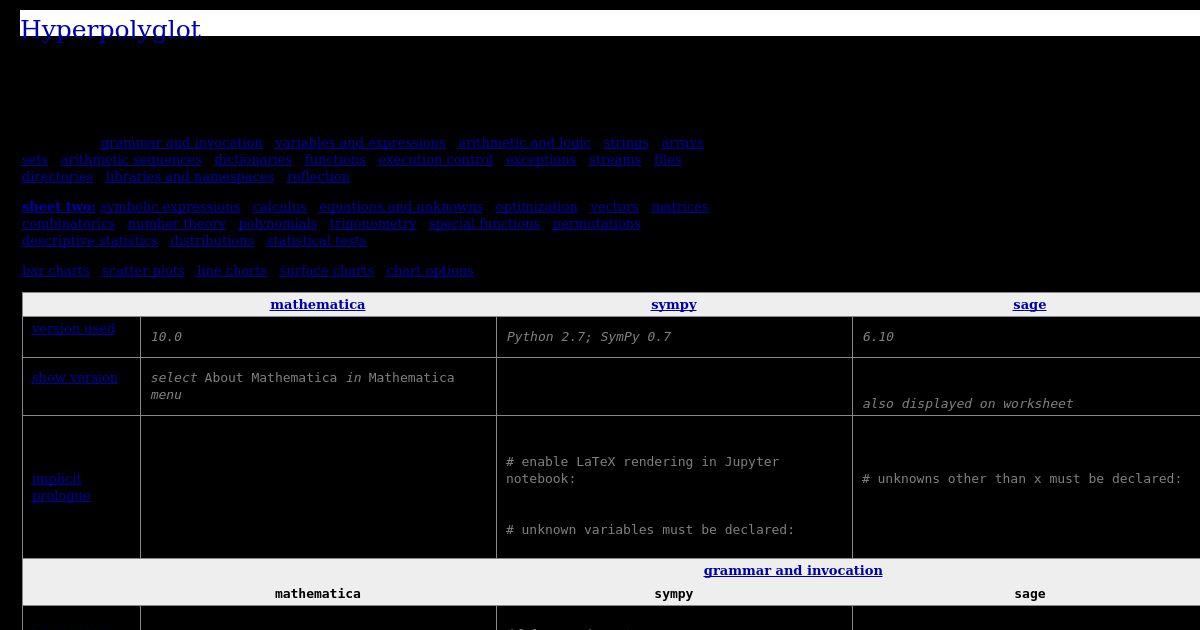The height and width of the screenshot is (630, 1200).
Task: Open the mathematica column header link
Action: pos(318,305)
